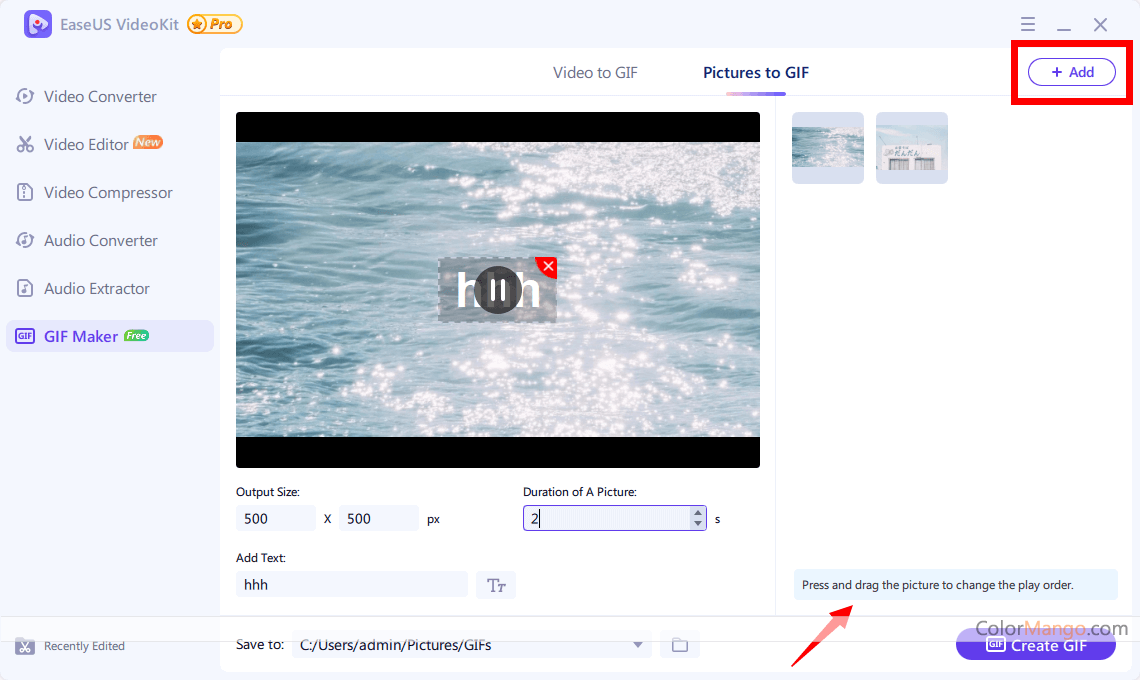Click the Add button
The height and width of the screenshot is (680, 1140).
(1072, 72)
